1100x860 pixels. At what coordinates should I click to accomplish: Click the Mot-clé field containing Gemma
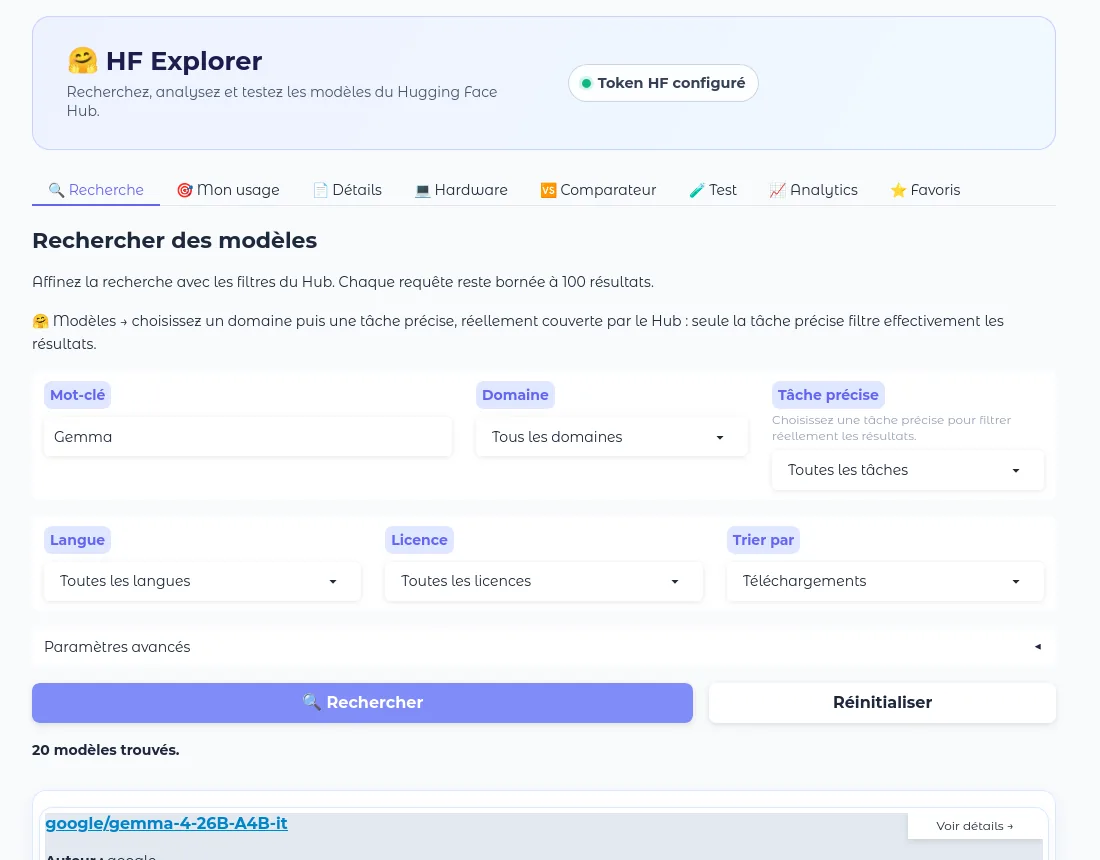click(x=248, y=437)
